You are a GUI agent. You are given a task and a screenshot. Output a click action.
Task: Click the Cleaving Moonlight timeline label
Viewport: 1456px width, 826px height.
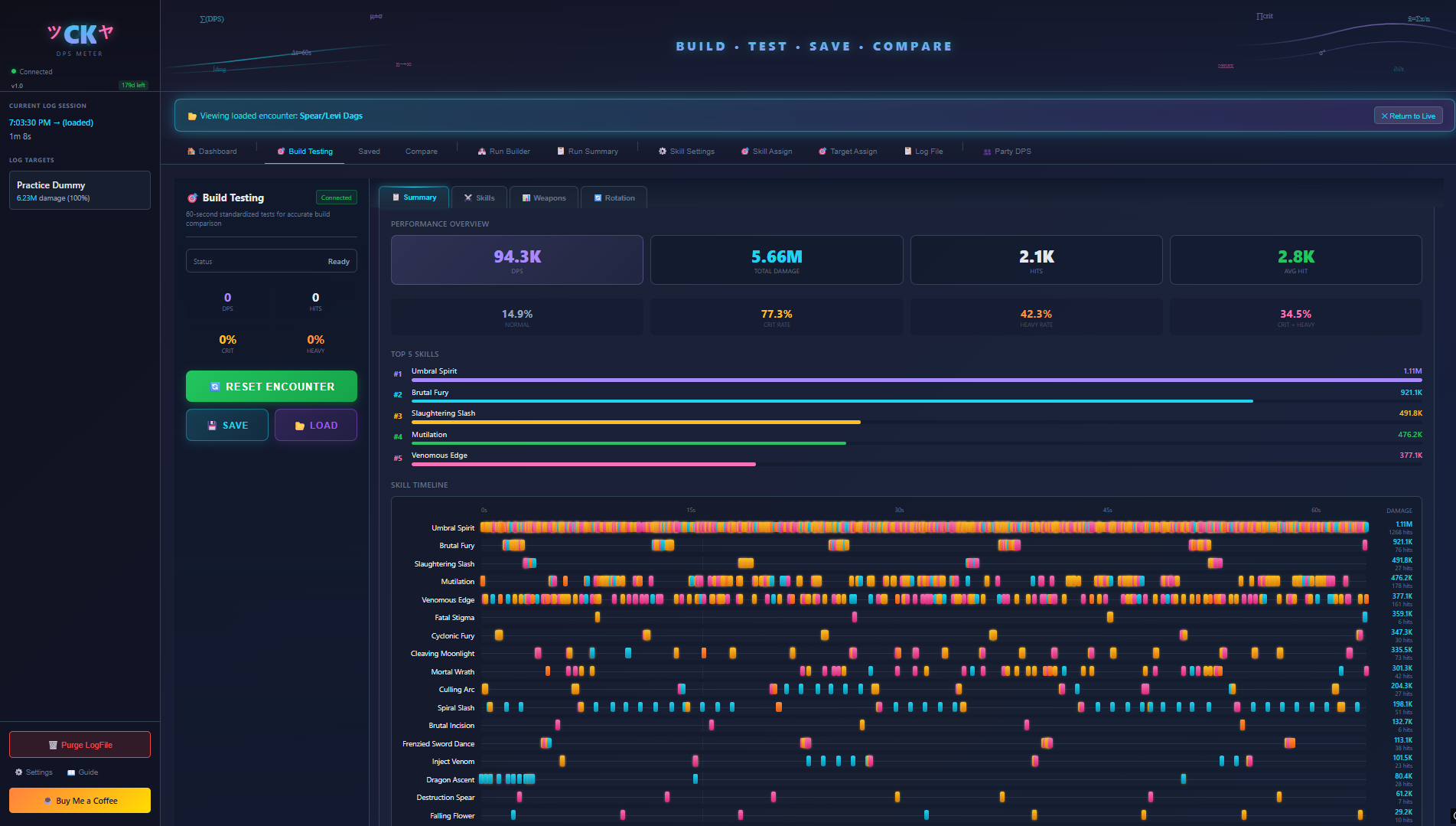442,654
